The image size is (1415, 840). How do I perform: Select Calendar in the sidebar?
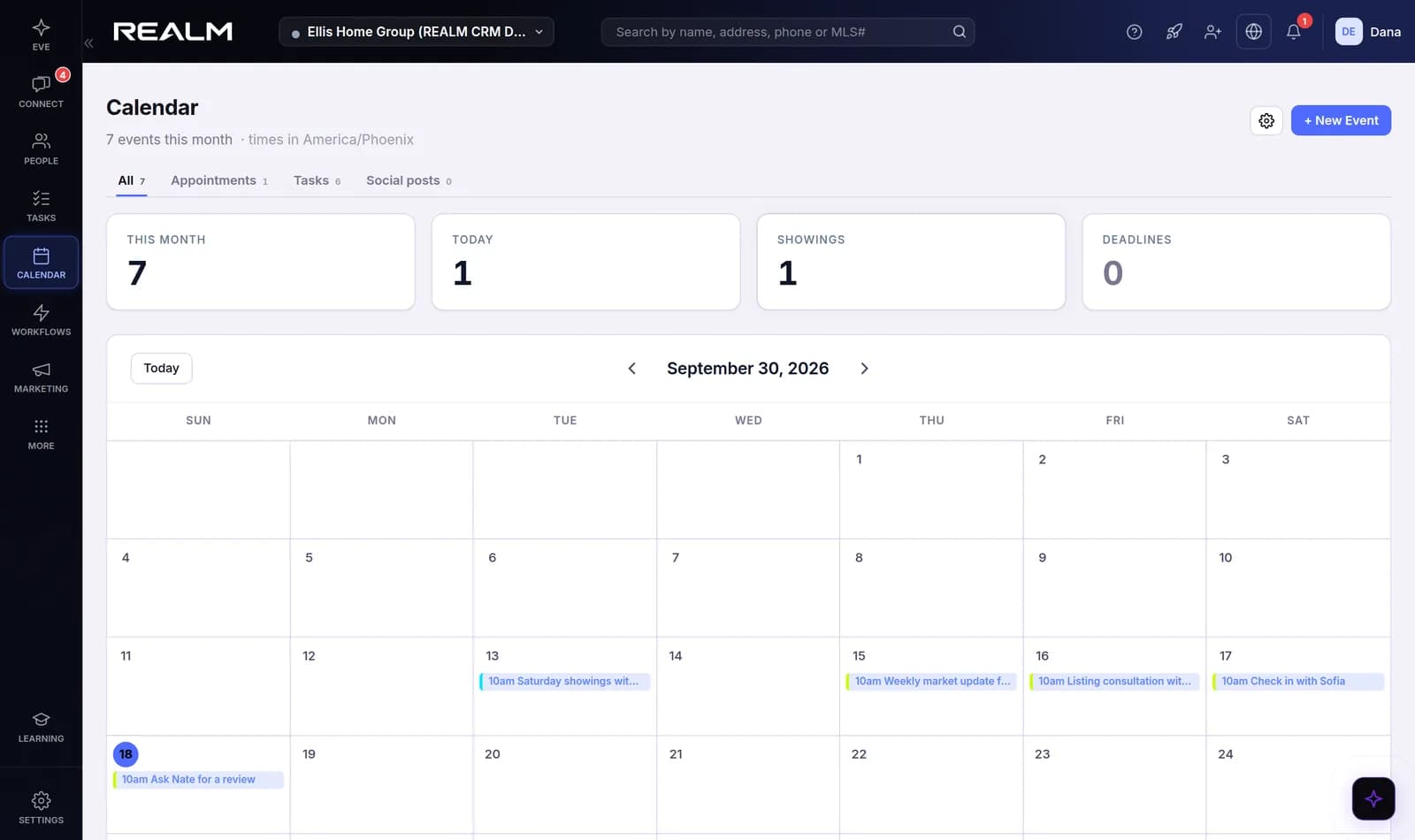coord(41,263)
